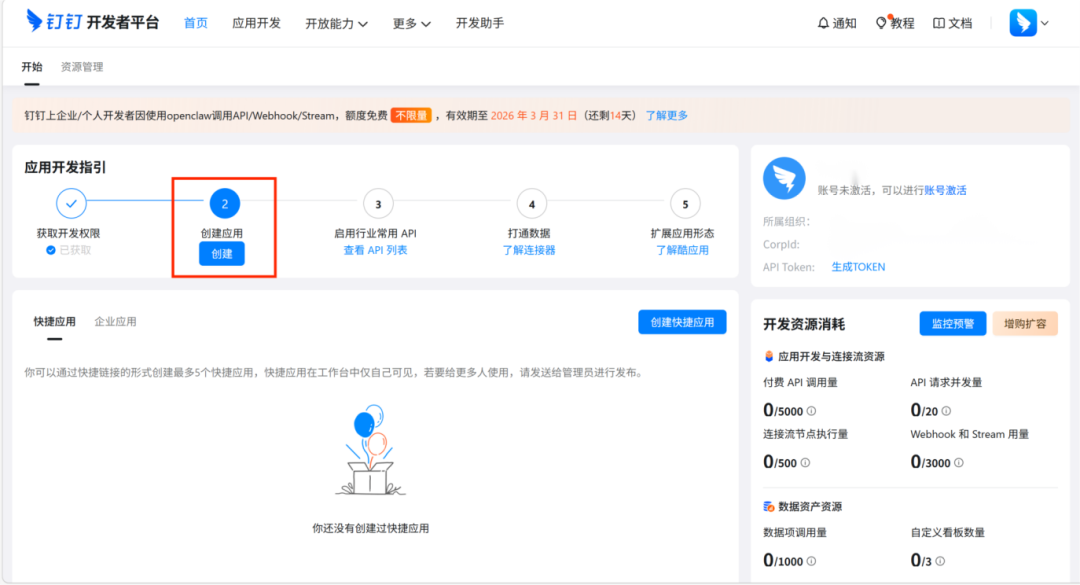Click the 创建 button under 创建应用
This screenshot has height=585, width=1080.
click(223, 254)
